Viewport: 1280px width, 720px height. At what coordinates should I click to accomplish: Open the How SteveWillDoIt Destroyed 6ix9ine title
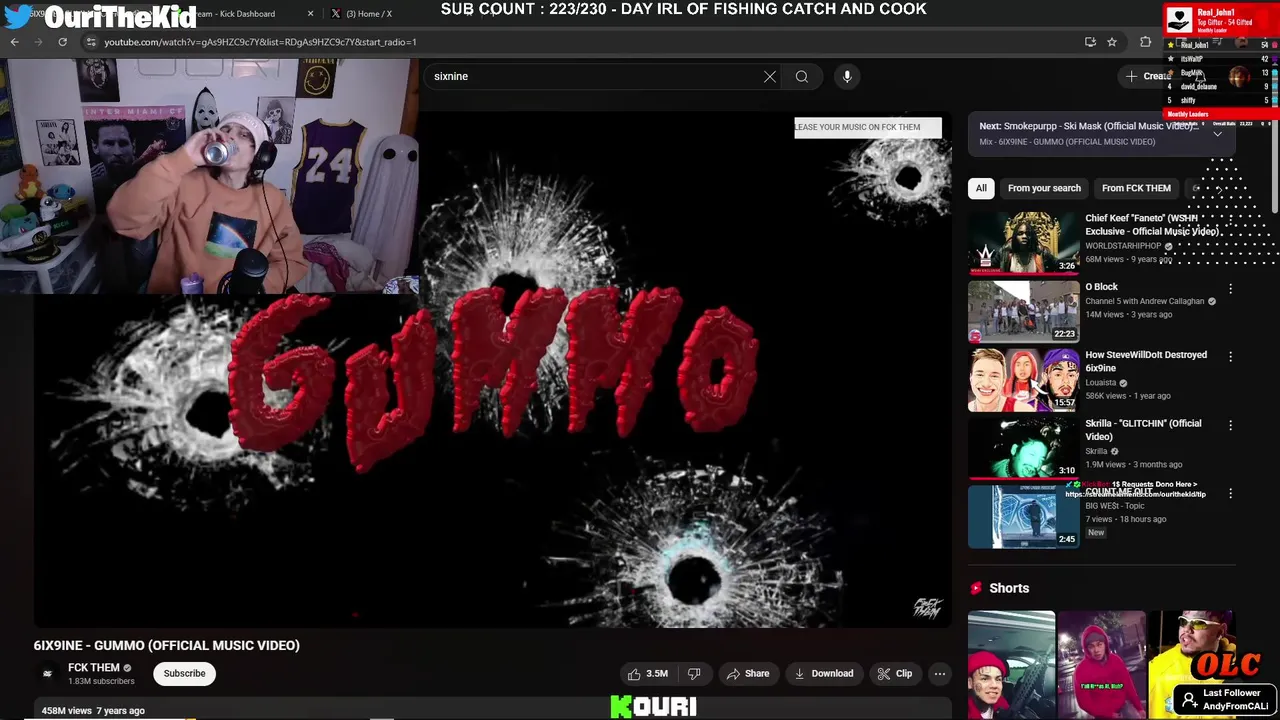click(1146, 361)
